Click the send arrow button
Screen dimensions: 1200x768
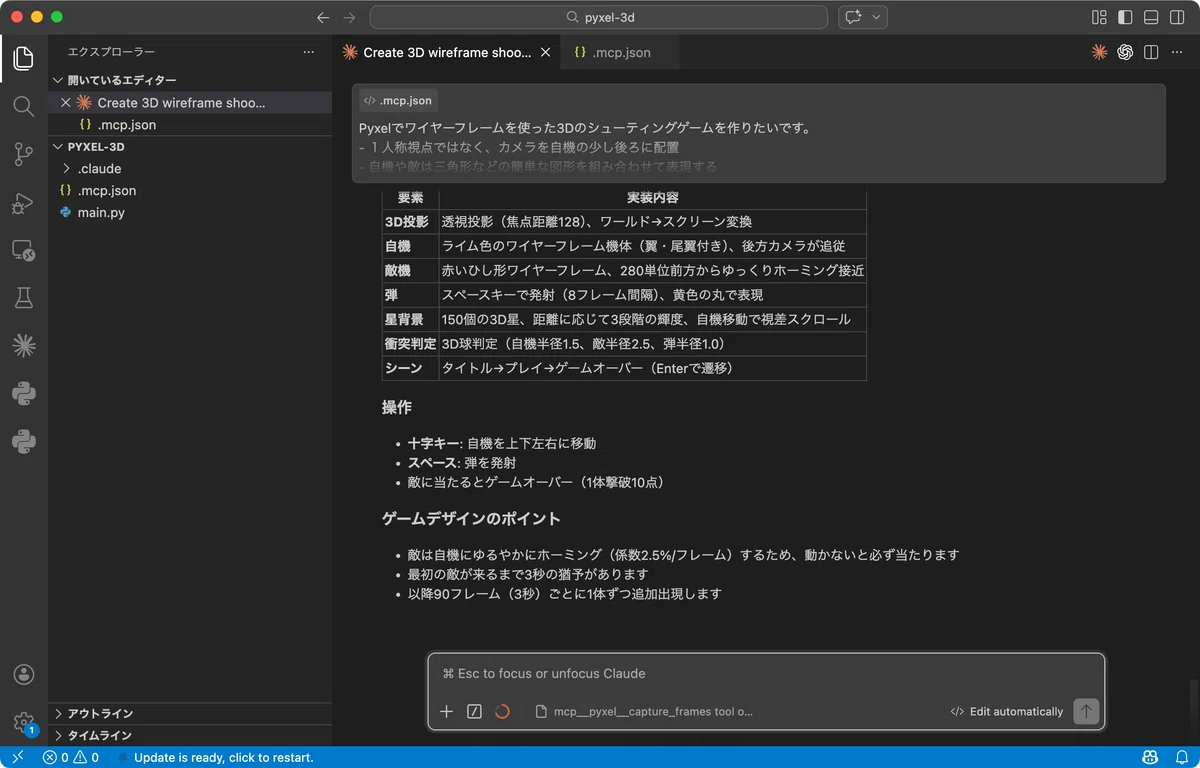pyautogui.click(x=1086, y=711)
